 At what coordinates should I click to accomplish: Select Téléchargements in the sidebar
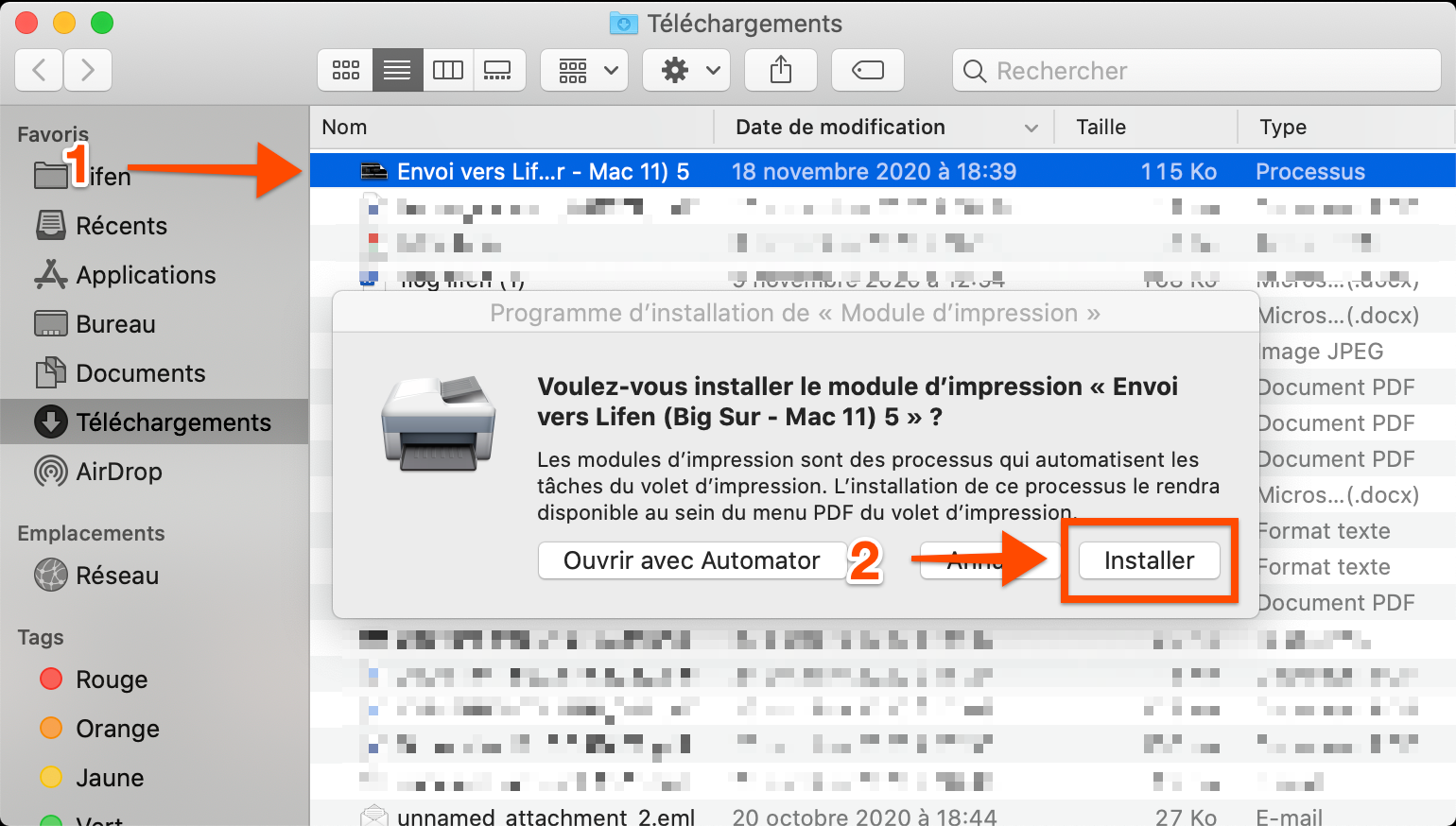click(x=154, y=422)
